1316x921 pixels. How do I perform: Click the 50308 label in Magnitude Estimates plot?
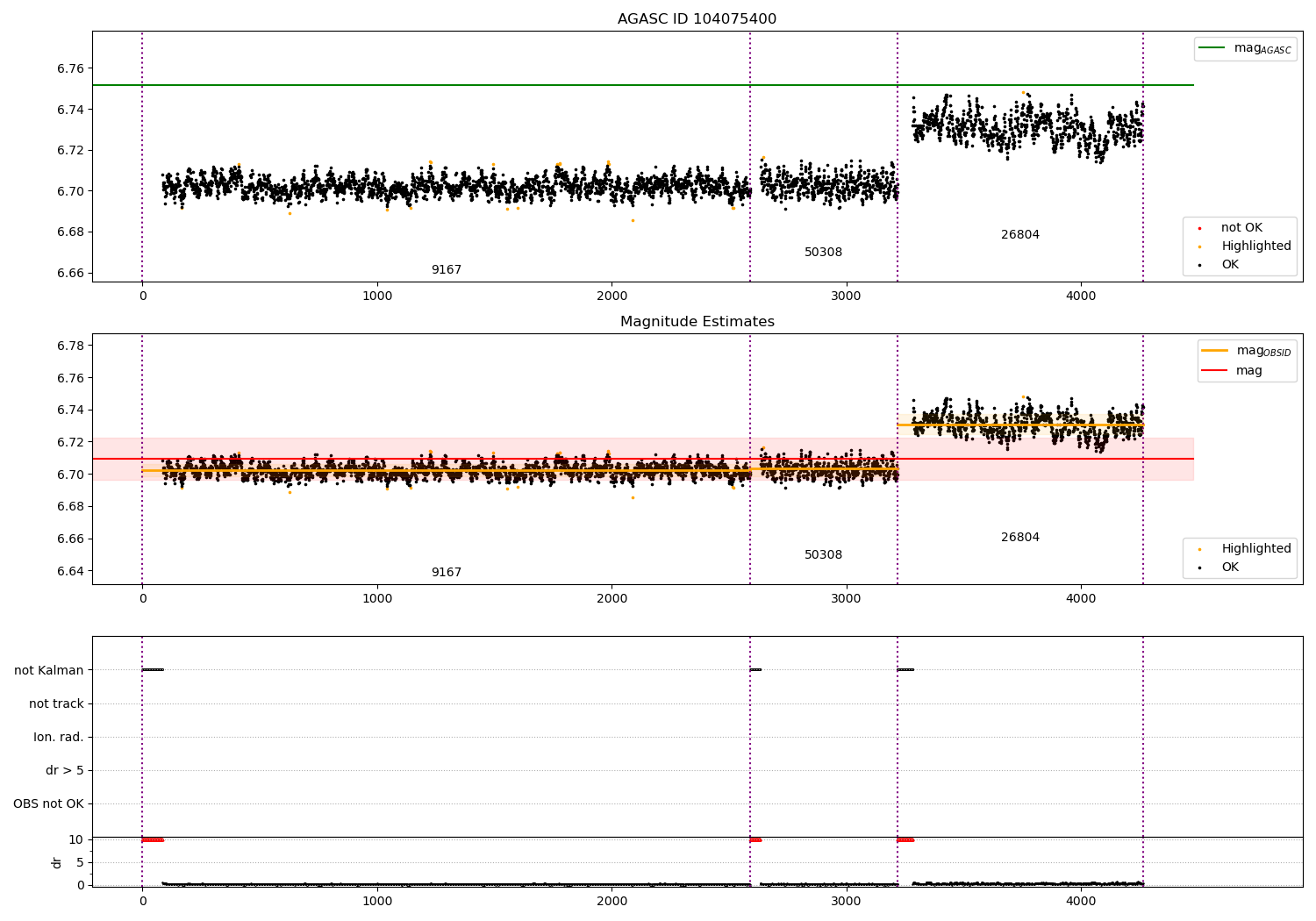(x=823, y=554)
